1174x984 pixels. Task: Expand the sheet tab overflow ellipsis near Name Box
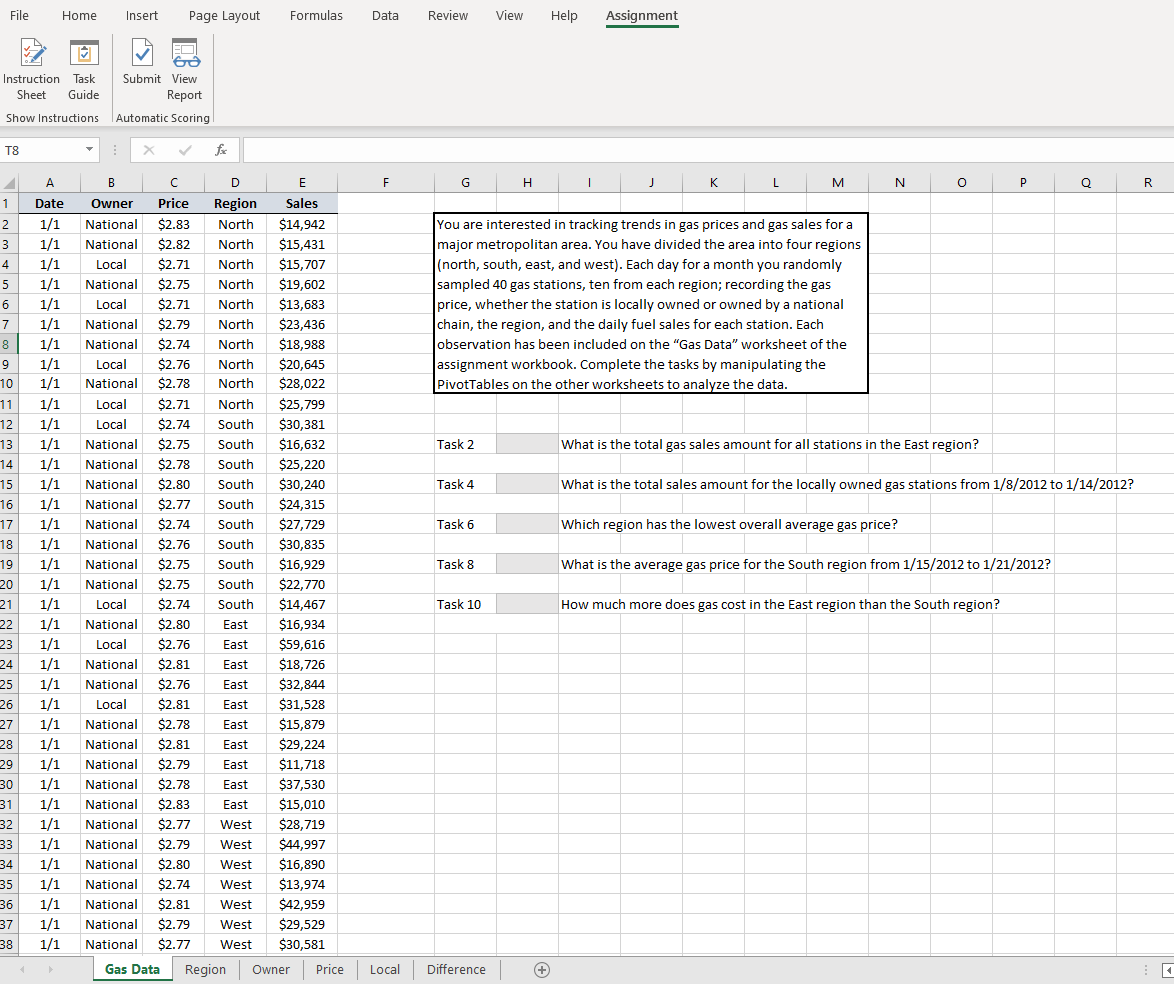click(x=115, y=148)
